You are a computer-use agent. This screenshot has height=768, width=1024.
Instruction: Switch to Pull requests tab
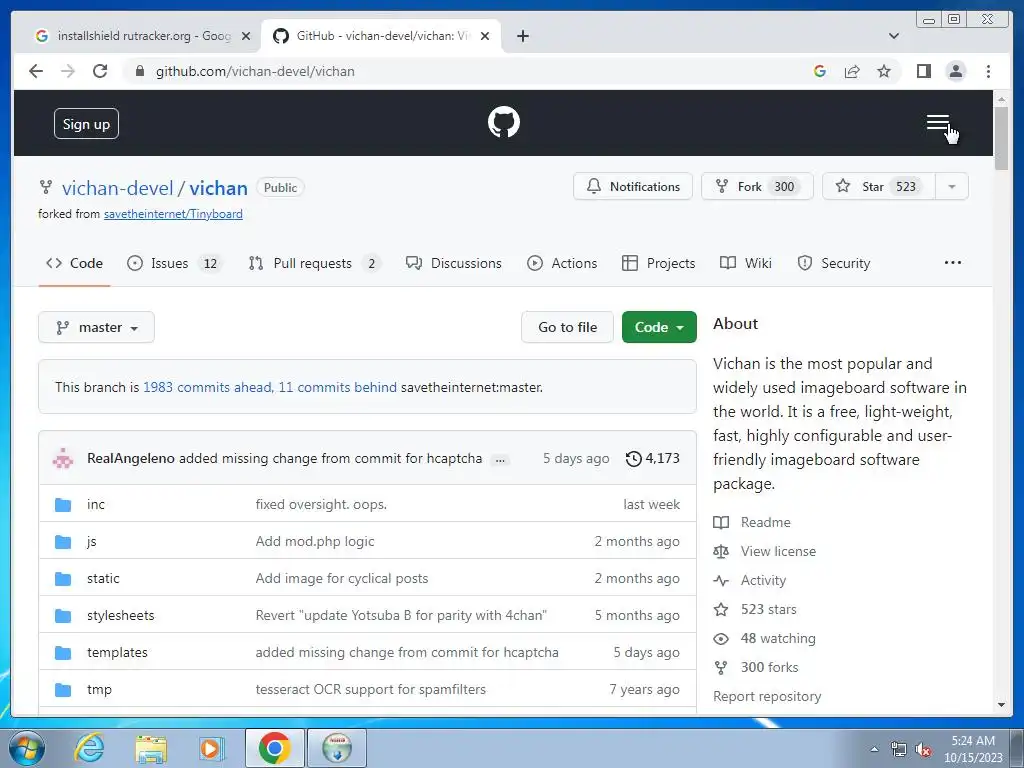(x=313, y=263)
